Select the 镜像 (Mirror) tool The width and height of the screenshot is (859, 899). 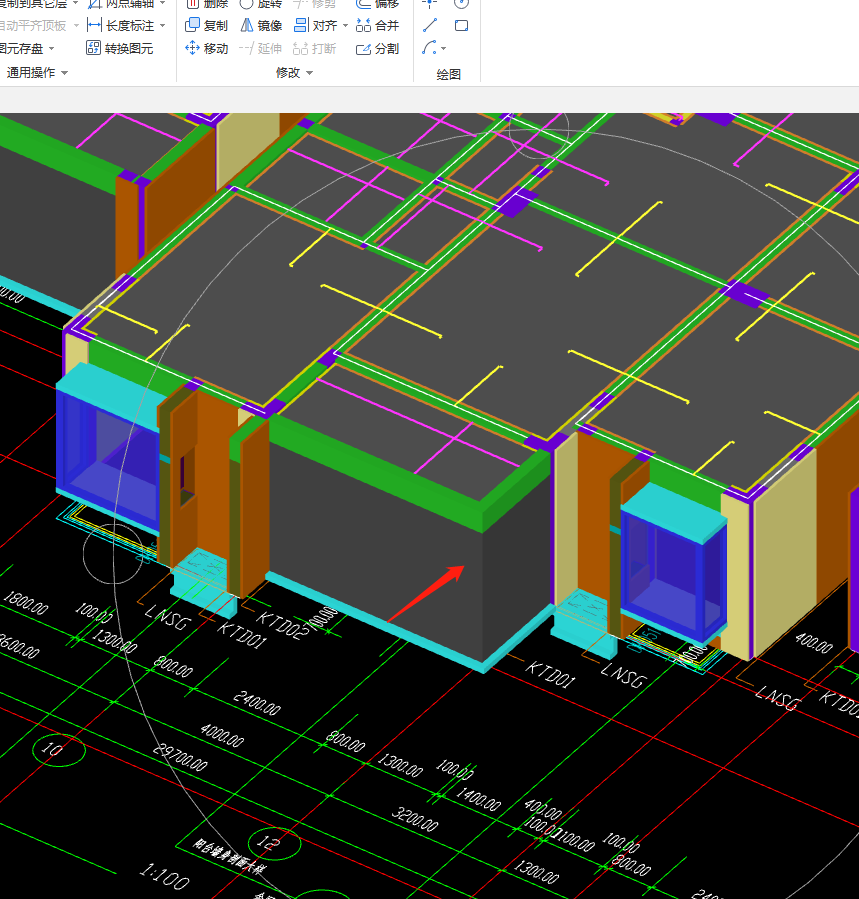click(x=261, y=26)
